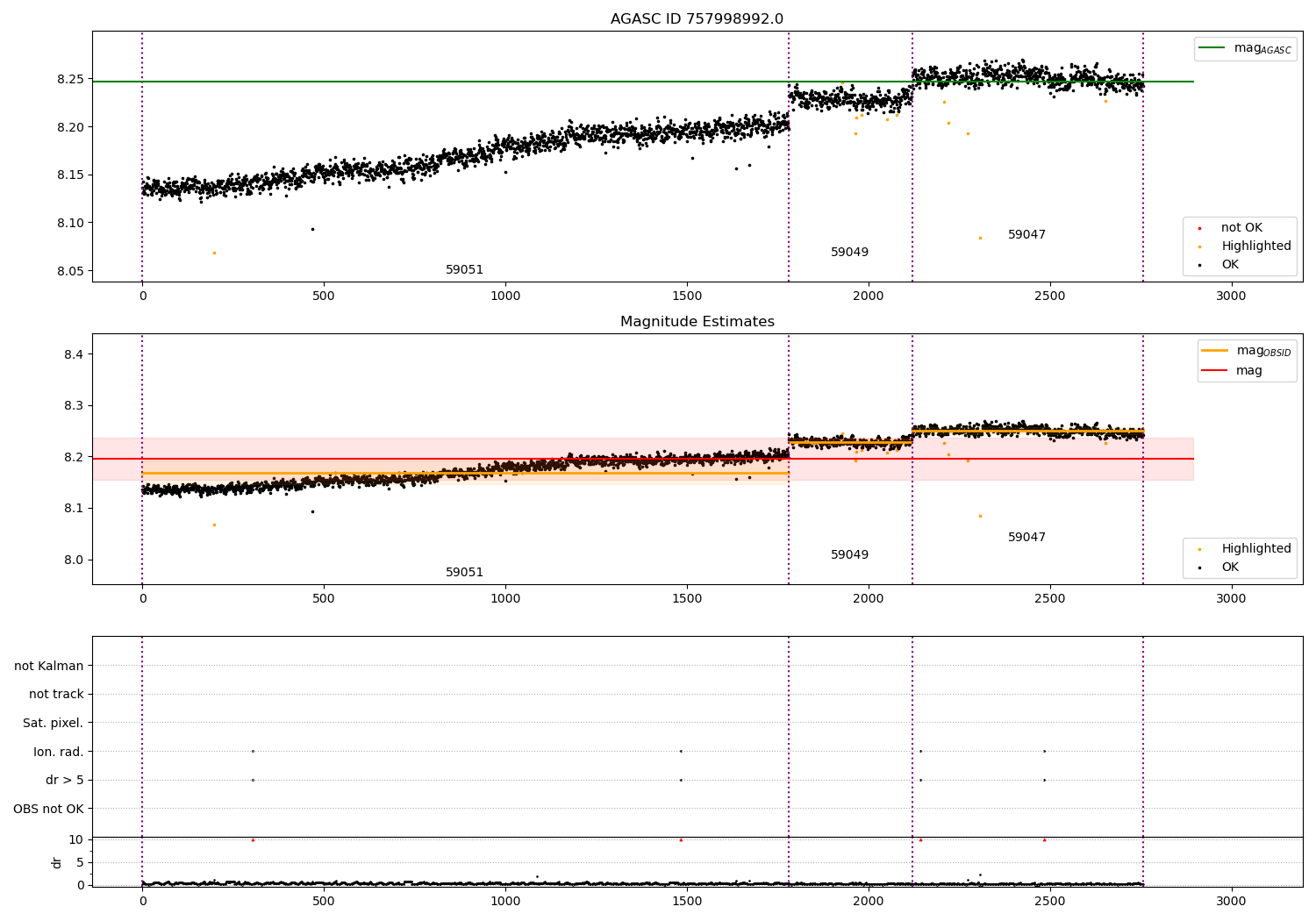
Task: Click the 'dr > 5' row label
Action: [x=65, y=781]
